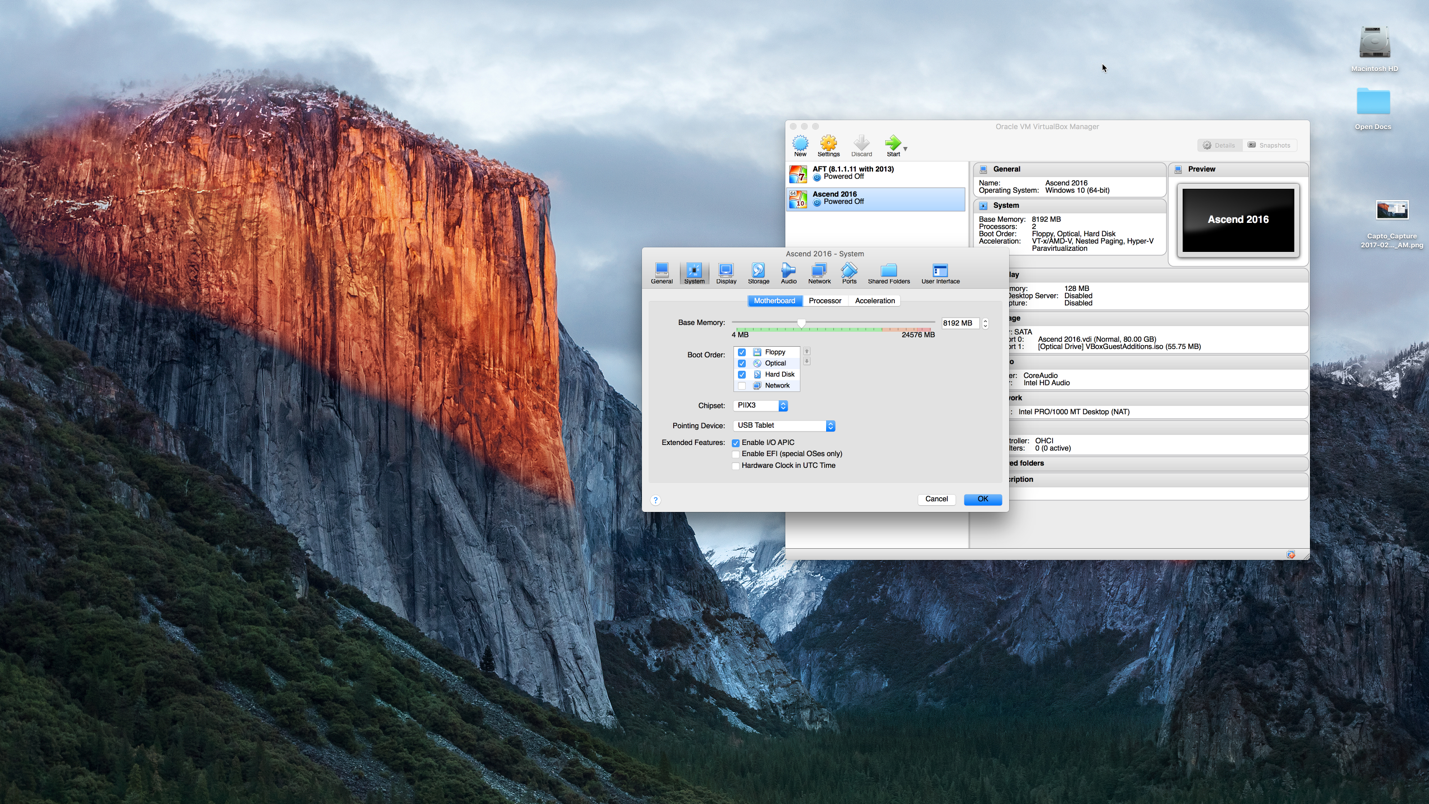This screenshot has height=804, width=1429.
Task: Cancel the settings dialog
Action: [x=936, y=499]
